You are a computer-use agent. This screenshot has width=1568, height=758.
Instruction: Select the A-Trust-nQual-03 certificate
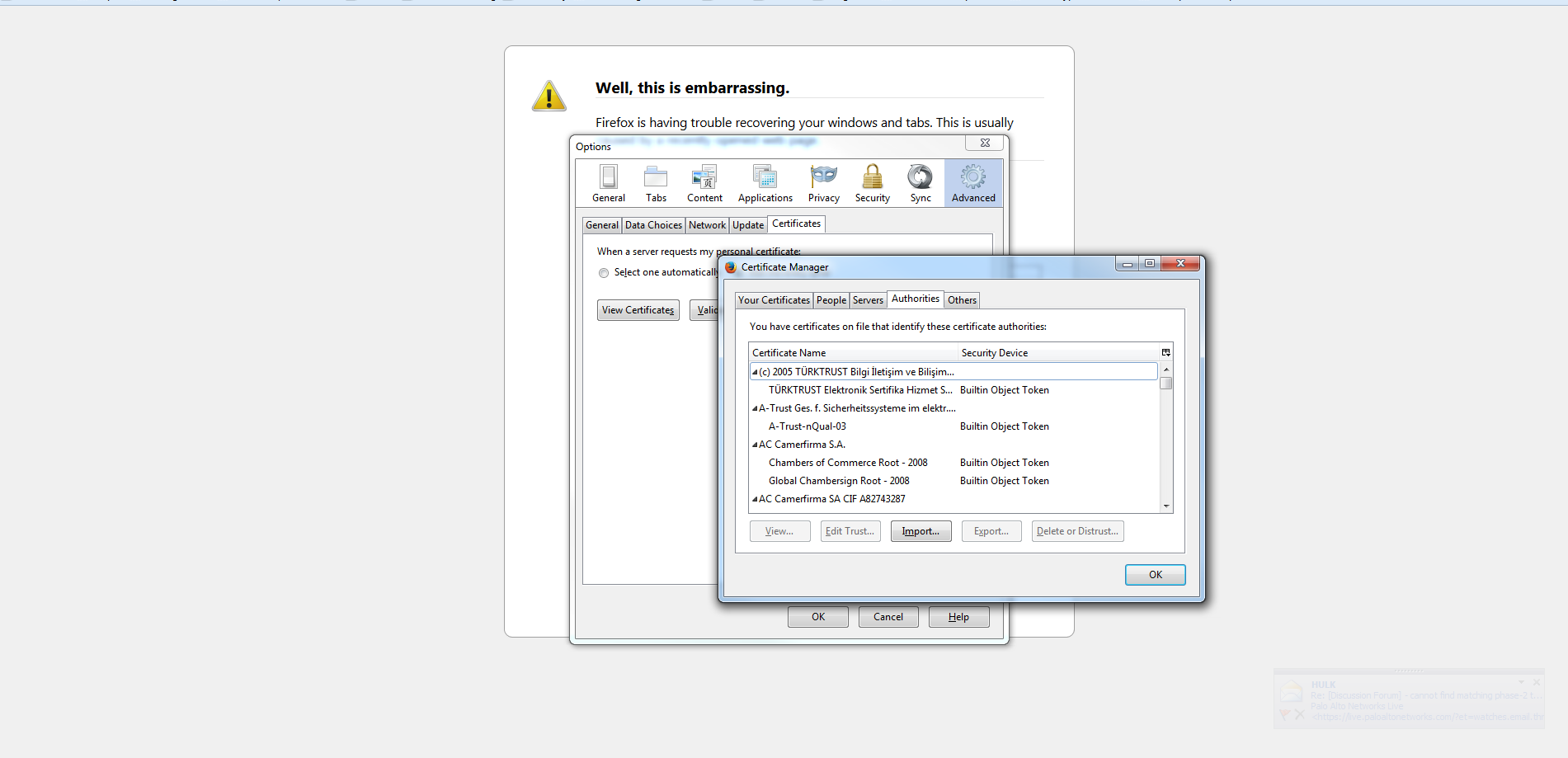point(954,426)
